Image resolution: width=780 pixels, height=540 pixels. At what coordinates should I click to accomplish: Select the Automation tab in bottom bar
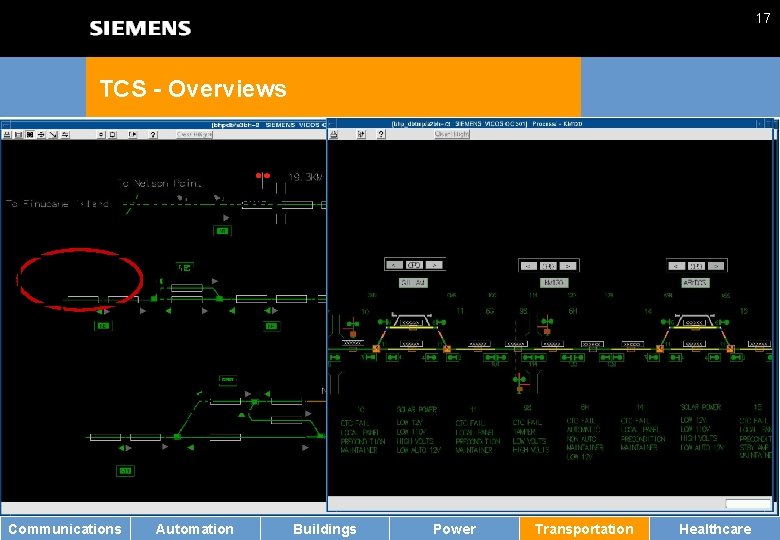point(195,529)
